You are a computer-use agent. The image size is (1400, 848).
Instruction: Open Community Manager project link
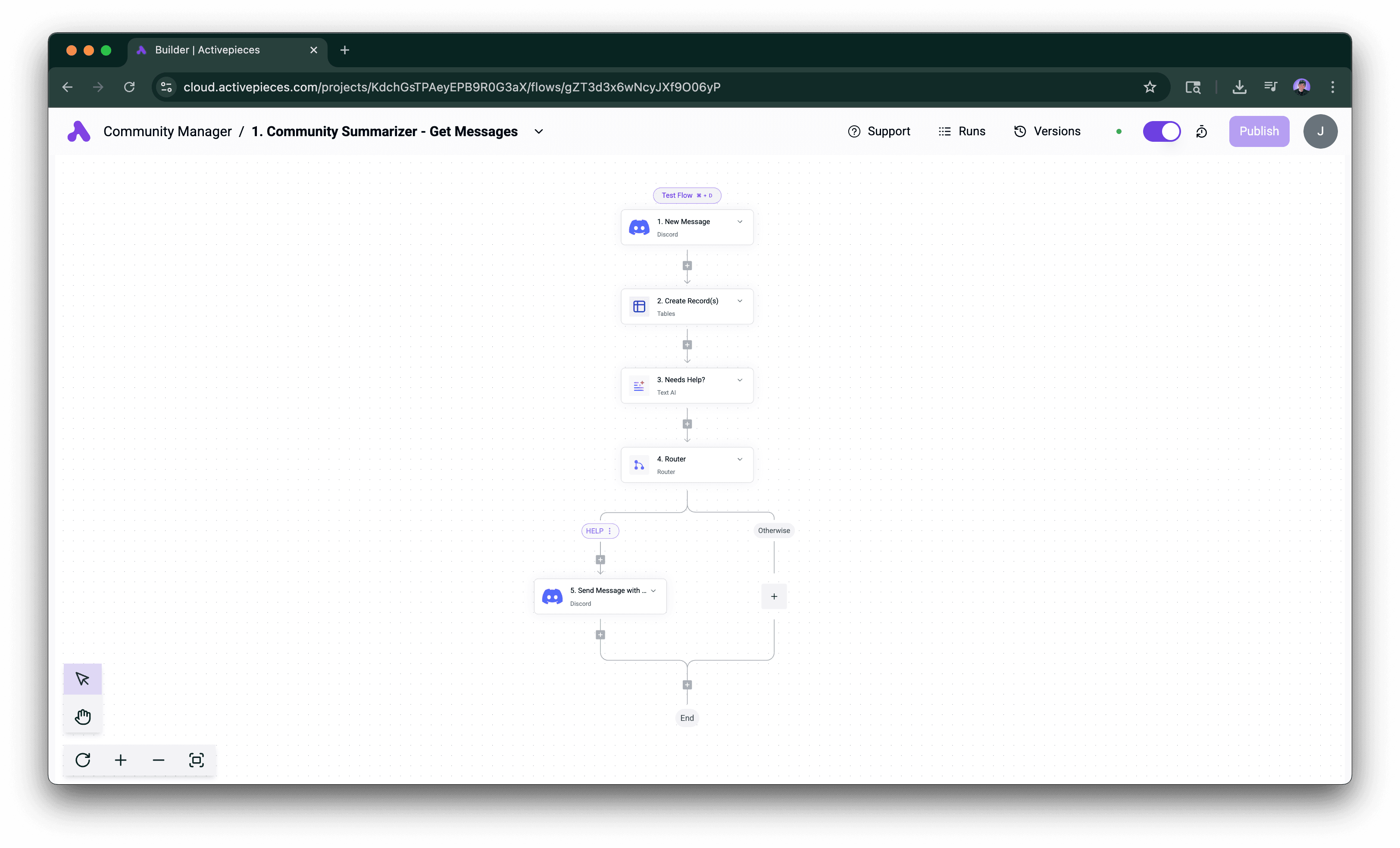[168, 131]
